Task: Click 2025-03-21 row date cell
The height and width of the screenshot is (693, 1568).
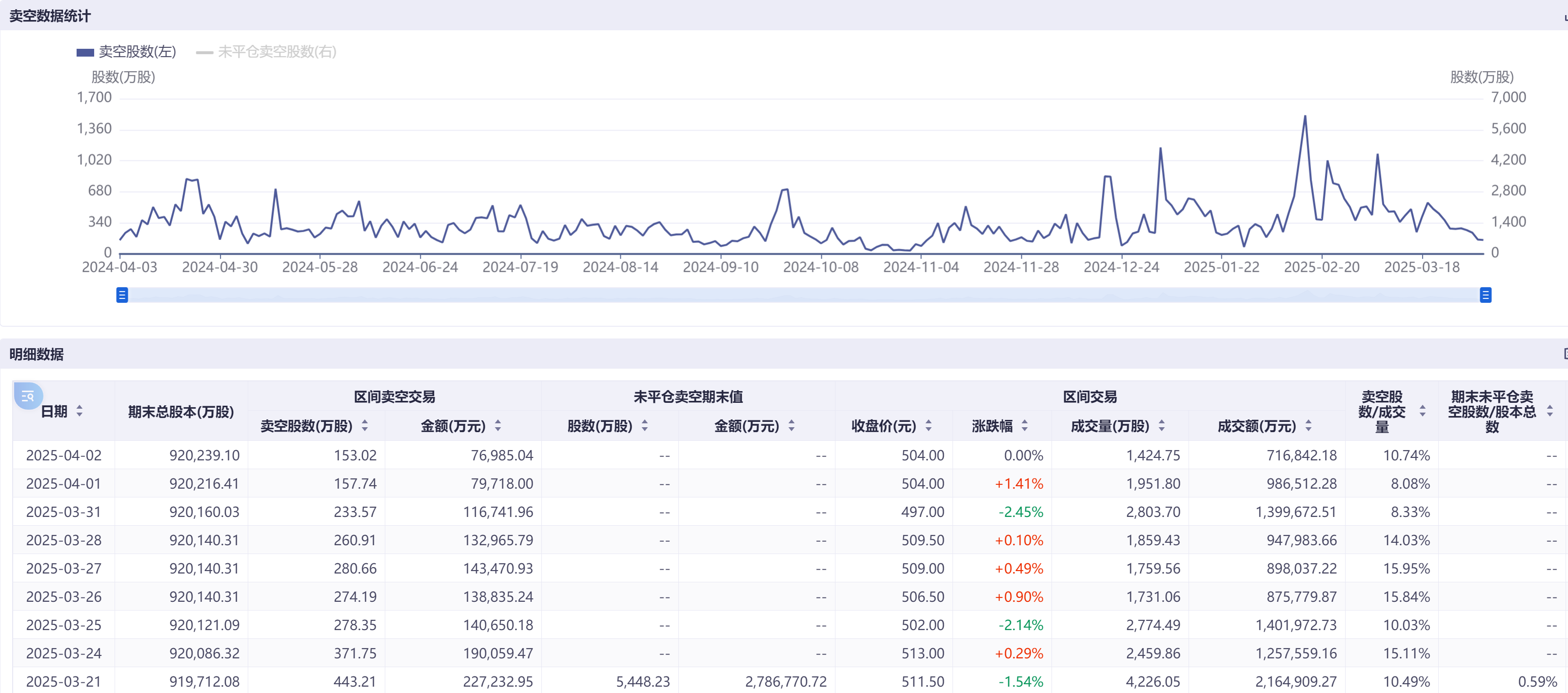Action: [x=63, y=681]
